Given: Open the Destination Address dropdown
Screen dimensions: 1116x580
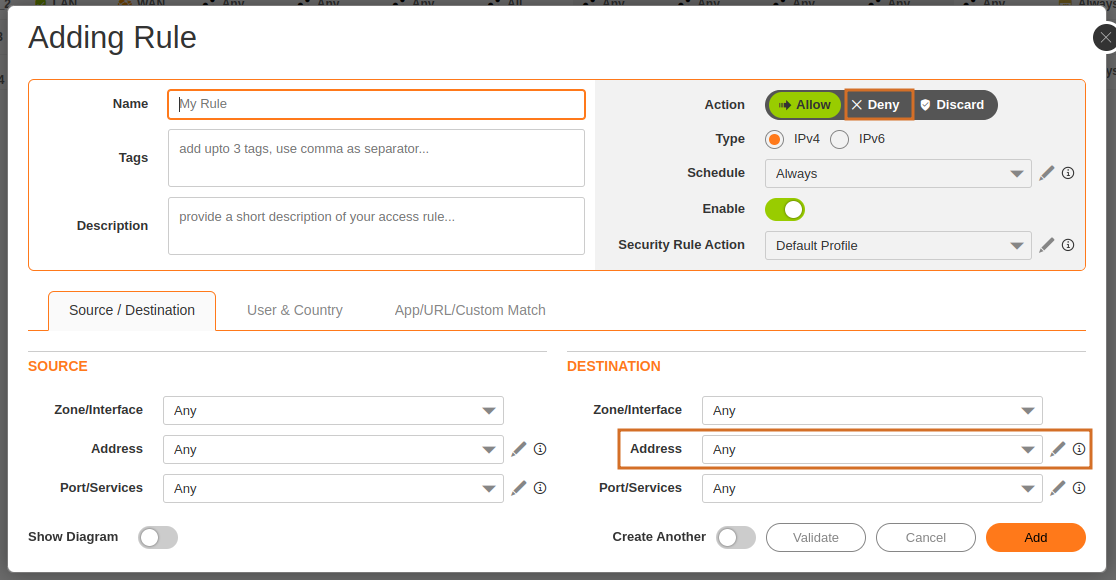Looking at the screenshot, I should click(x=871, y=449).
